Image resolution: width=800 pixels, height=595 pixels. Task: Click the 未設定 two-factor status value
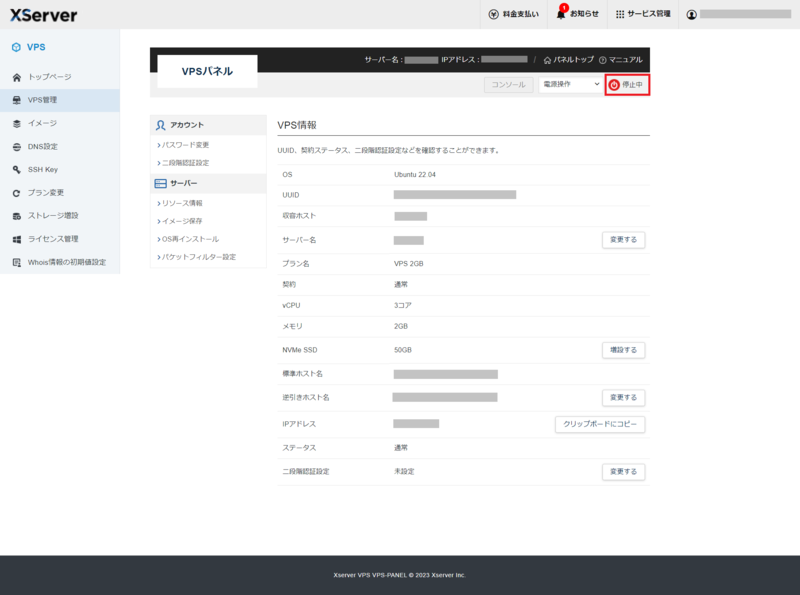point(404,472)
